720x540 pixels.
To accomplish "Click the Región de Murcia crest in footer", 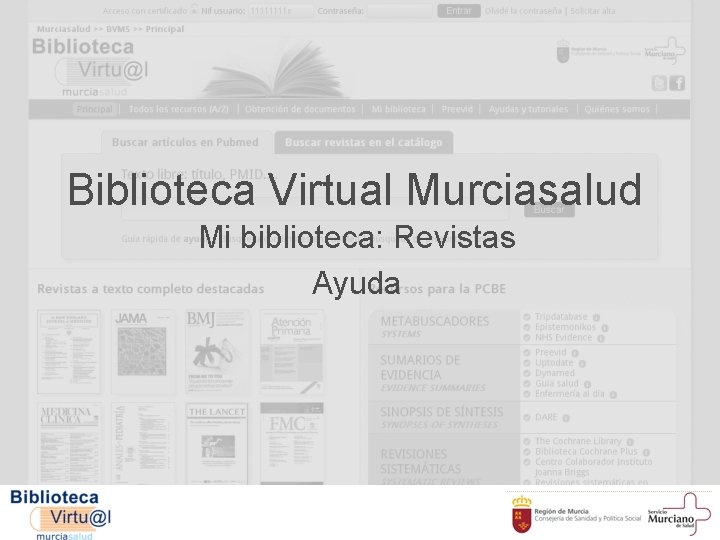I will 522,514.
